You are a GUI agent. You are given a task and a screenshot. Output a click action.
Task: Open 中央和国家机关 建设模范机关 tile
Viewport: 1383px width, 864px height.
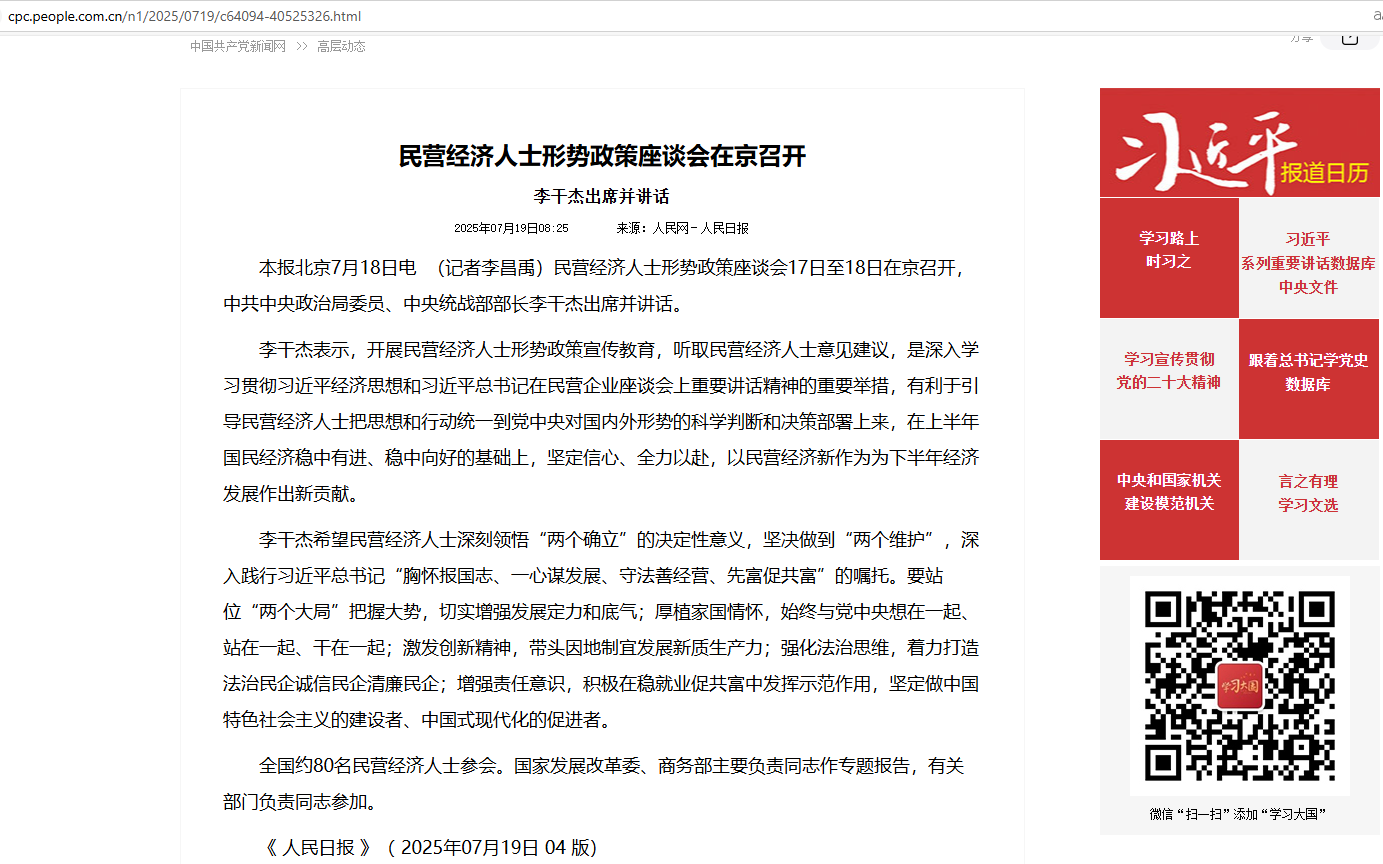tap(1169, 500)
